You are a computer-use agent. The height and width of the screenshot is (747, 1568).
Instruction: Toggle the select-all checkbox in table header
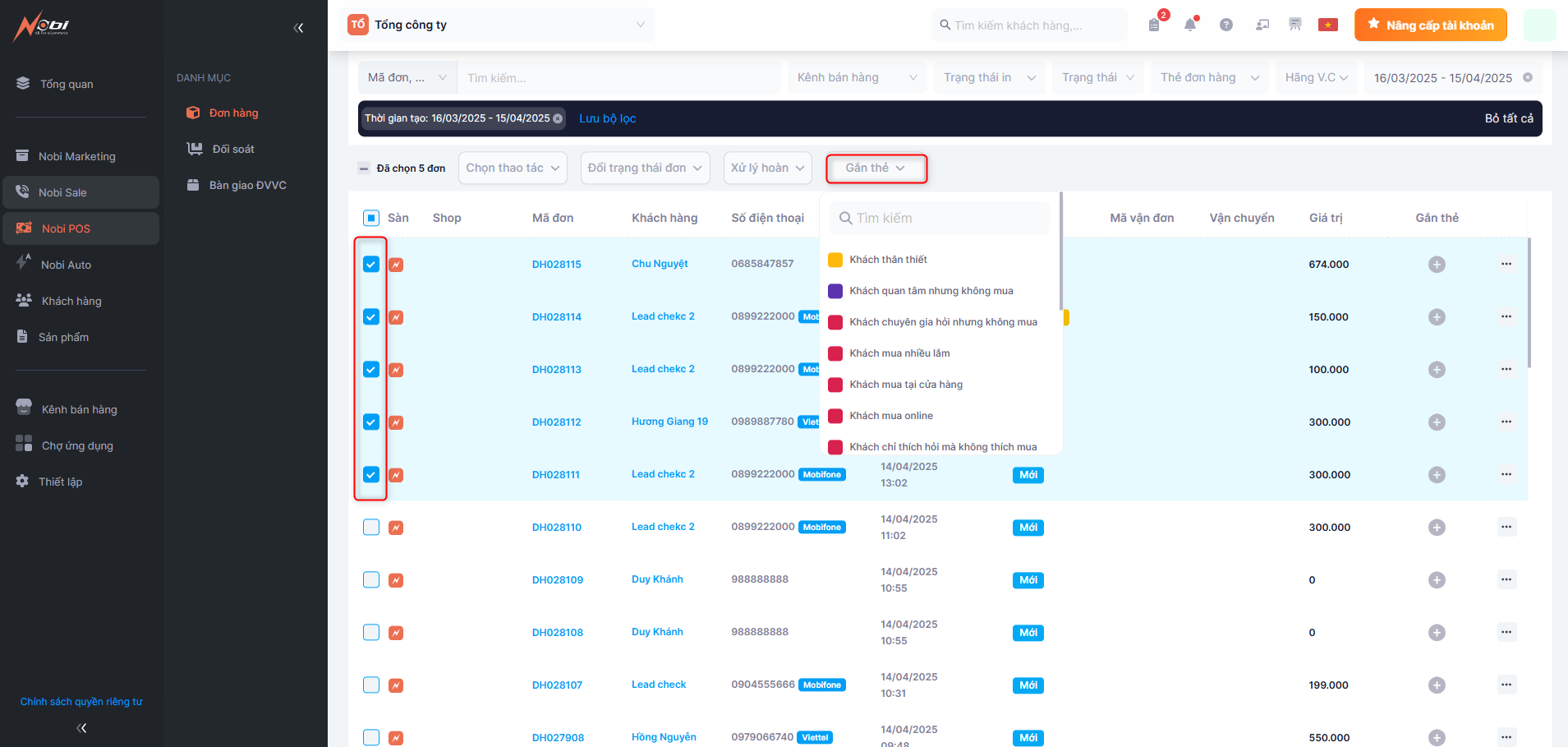[371, 218]
